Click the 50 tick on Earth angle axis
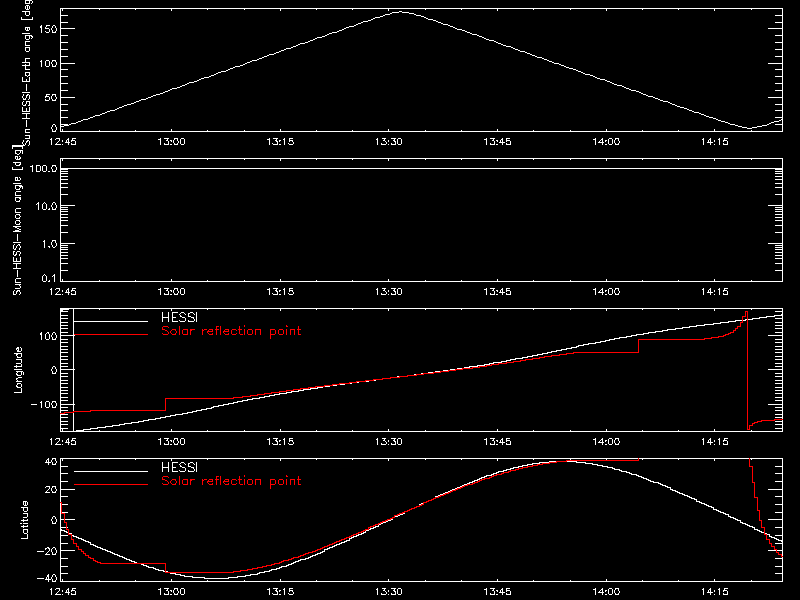Image resolution: width=800 pixels, height=600 pixels. (51, 97)
